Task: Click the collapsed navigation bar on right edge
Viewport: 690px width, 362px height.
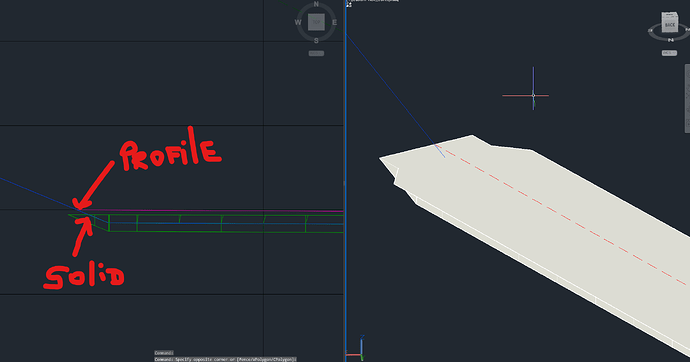Action: (x=687, y=98)
